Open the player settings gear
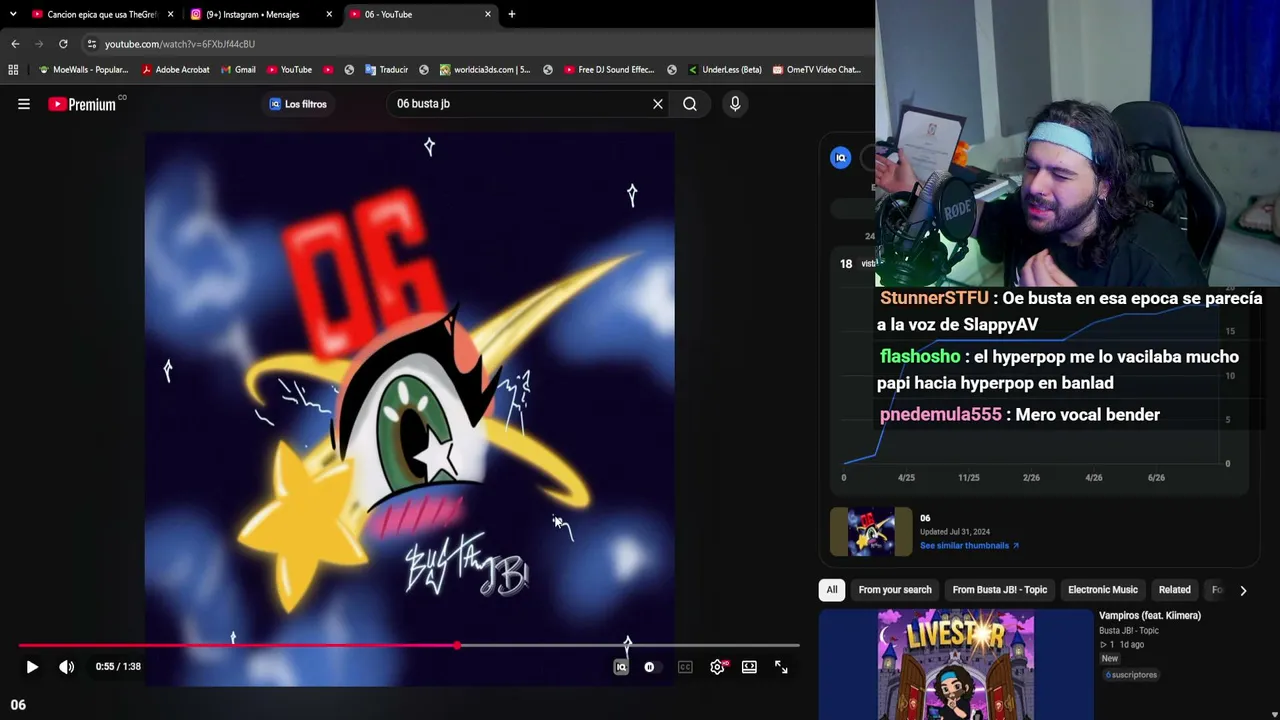Viewport: 1280px width, 720px height. click(717, 667)
